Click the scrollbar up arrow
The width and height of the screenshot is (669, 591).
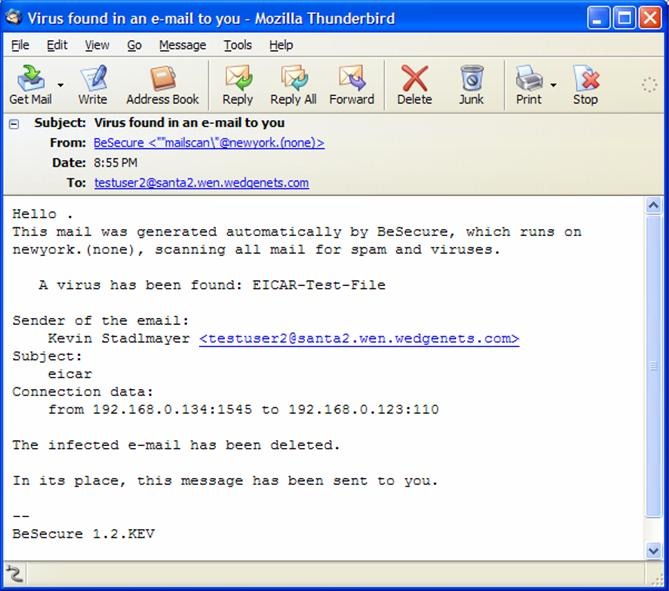pyautogui.click(x=653, y=206)
